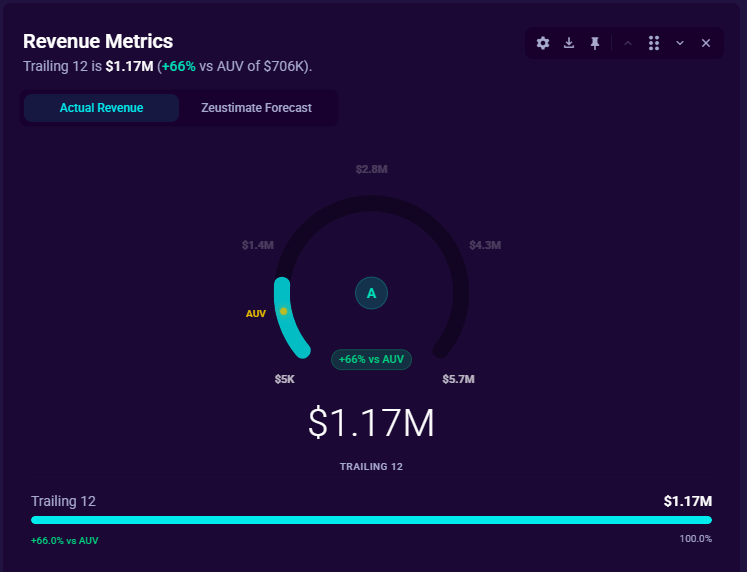Click the Revenue Metrics title
Viewport: 747px width, 572px height.
(x=98, y=41)
